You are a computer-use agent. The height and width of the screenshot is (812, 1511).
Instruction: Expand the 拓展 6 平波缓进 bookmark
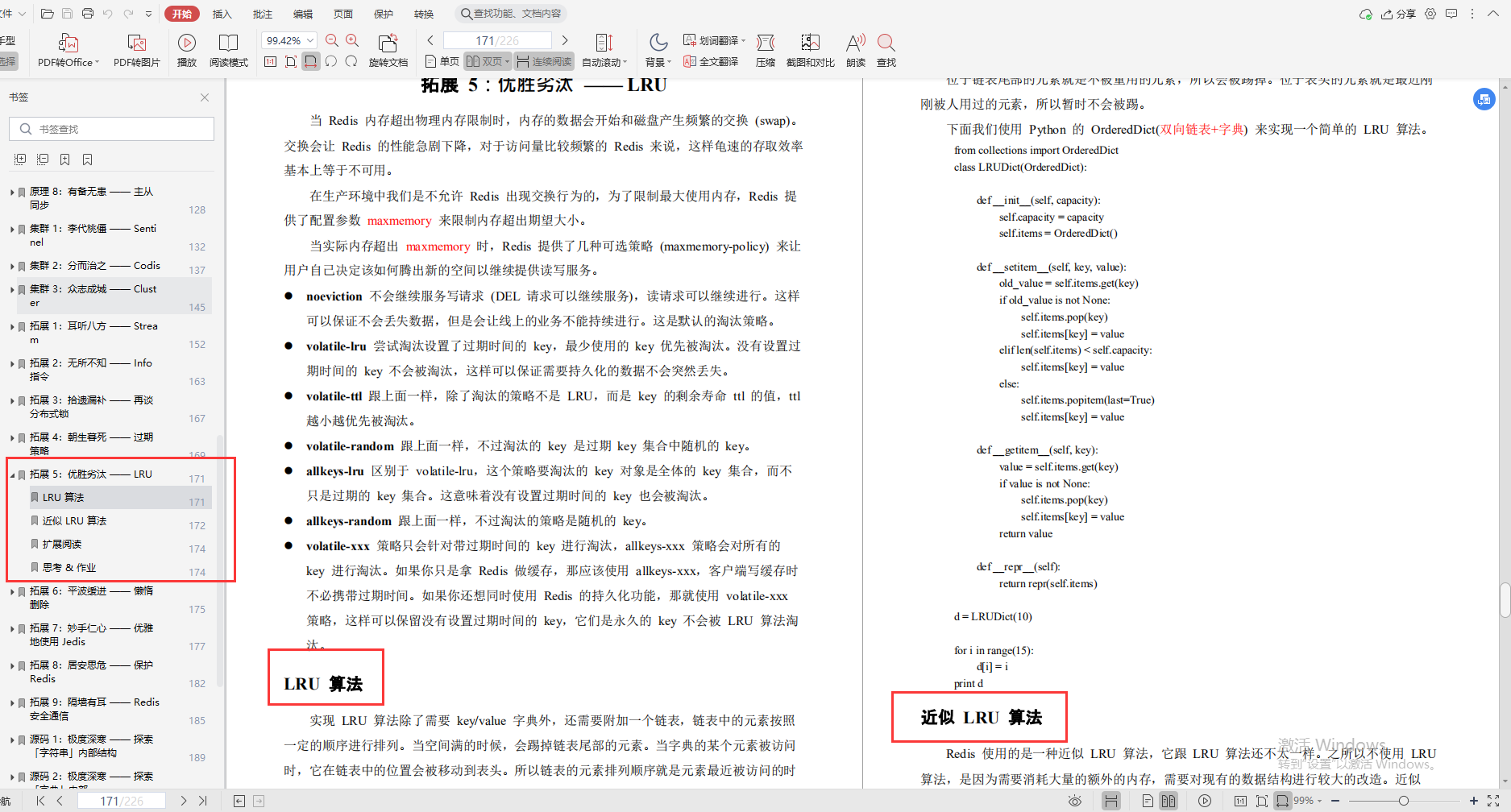(x=12, y=591)
